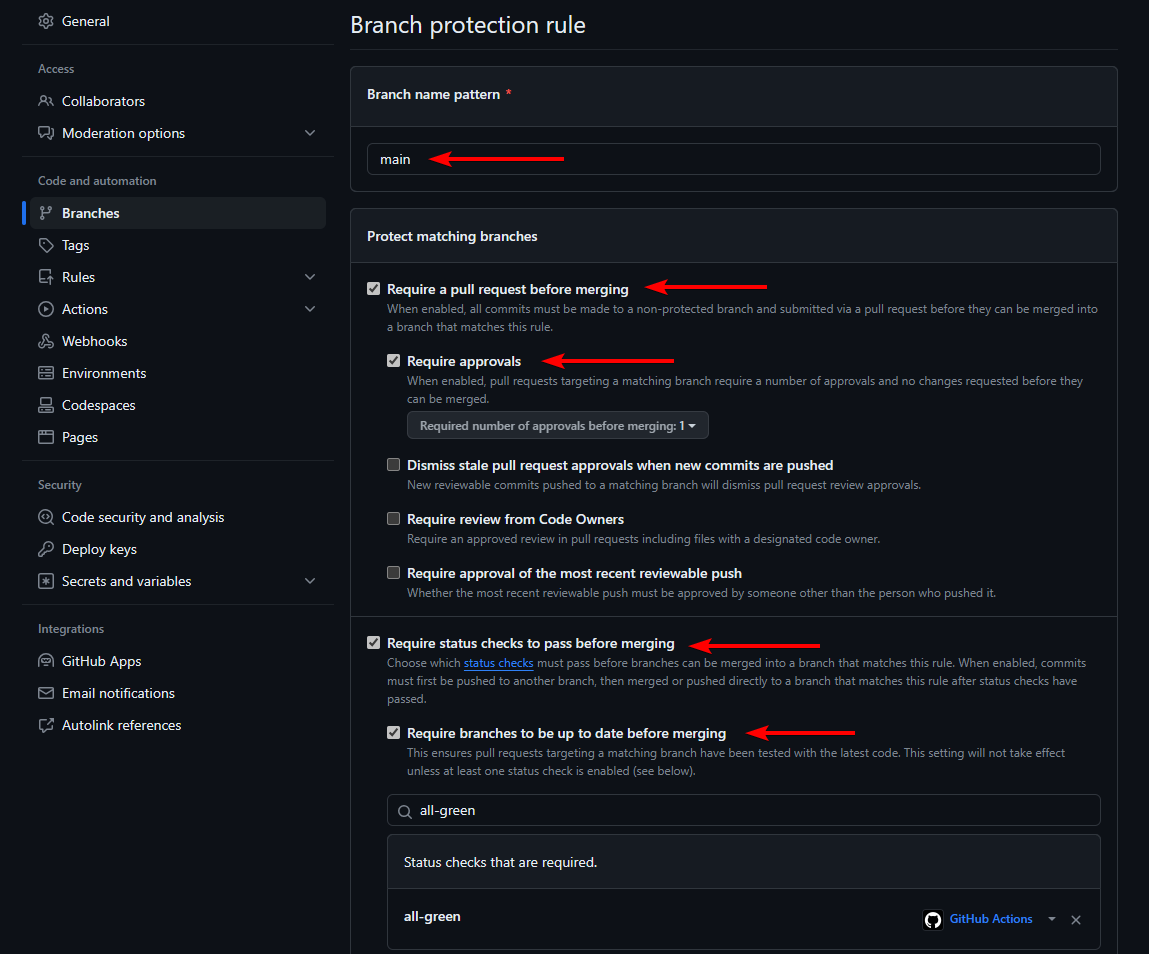Open GitHub Apps via its sidebar icon
Viewport: 1149px width, 954px height.
pos(44,661)
